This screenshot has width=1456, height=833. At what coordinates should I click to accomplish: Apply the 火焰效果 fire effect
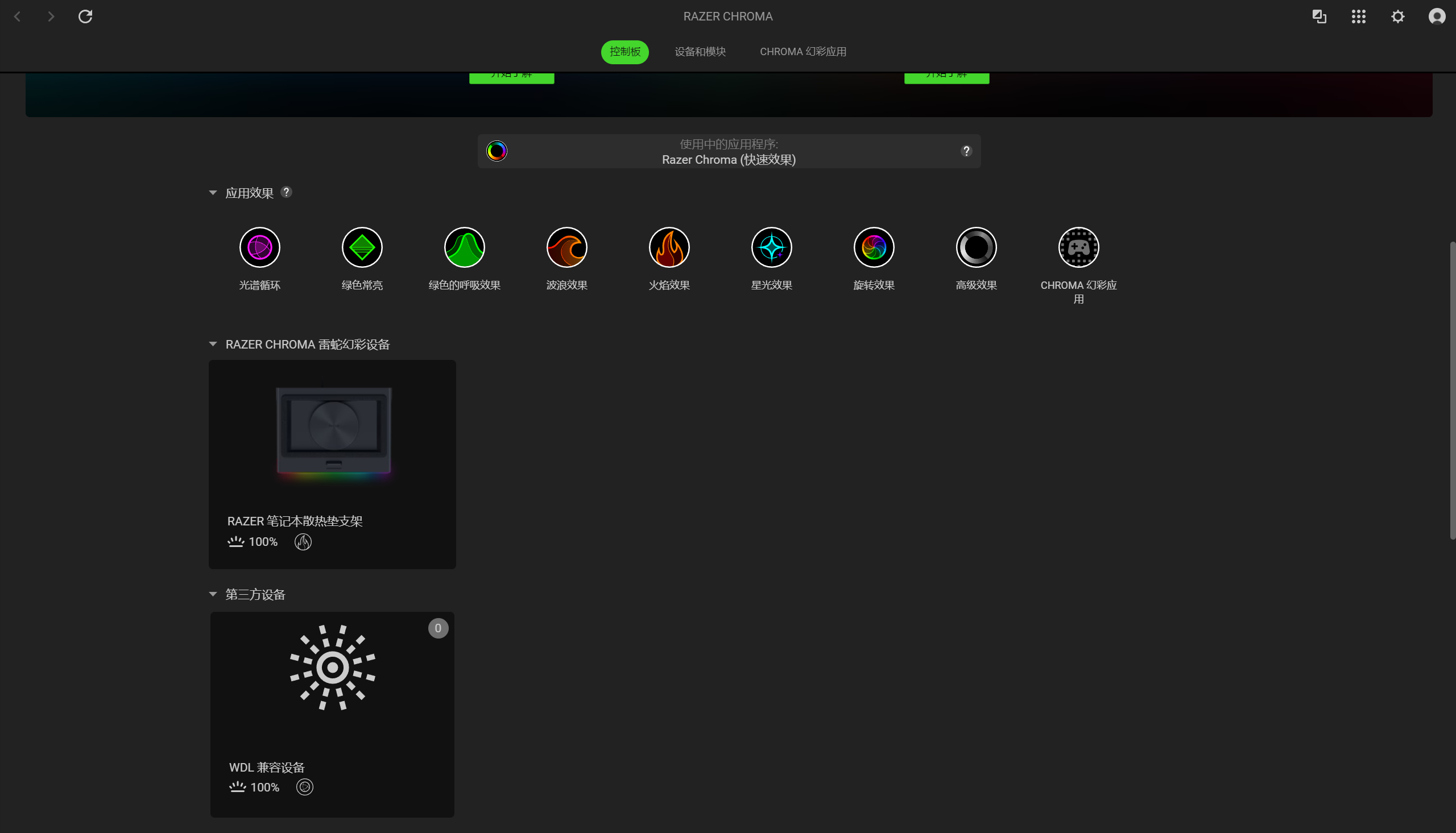pyautogui.click(x=669, y=247)
